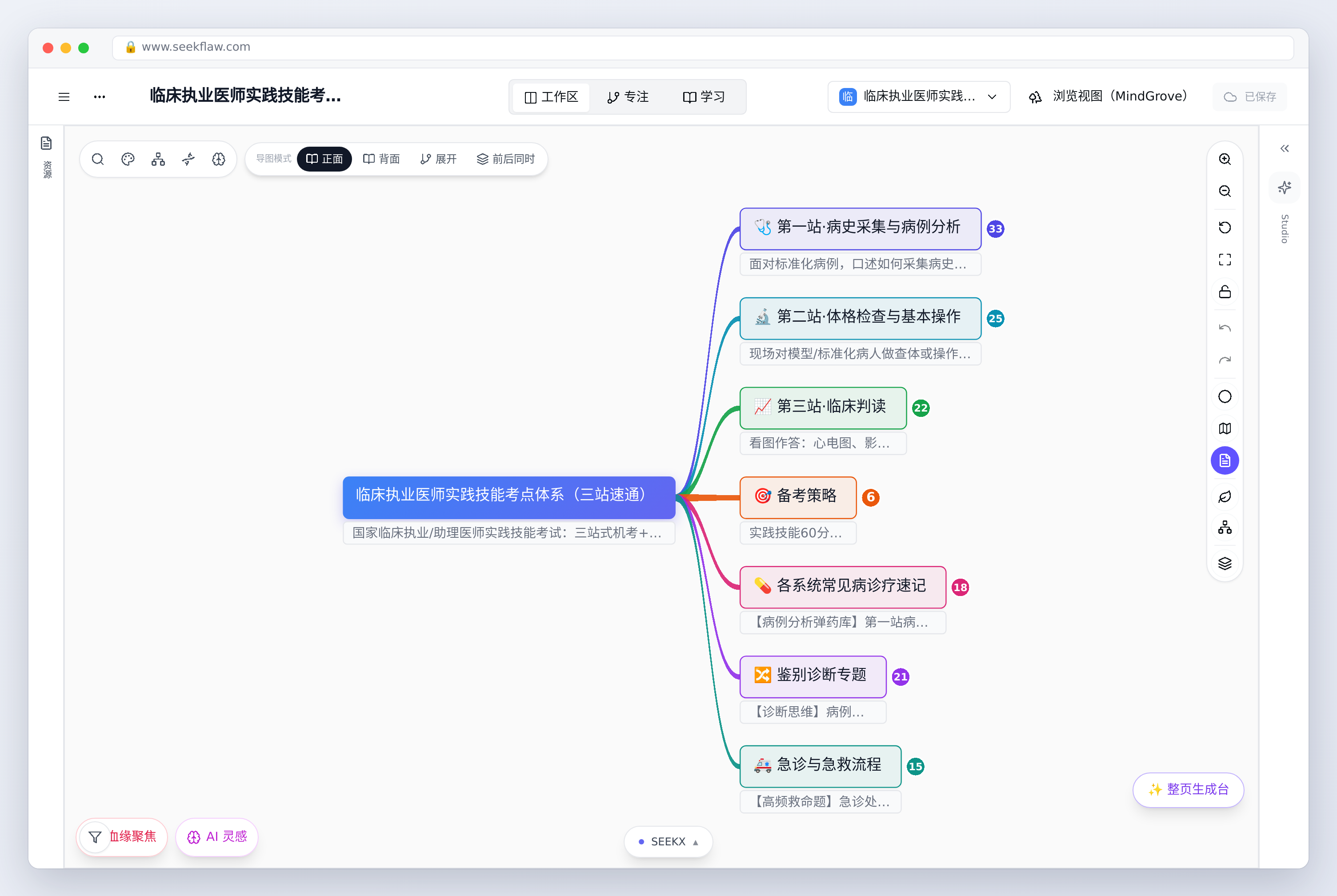The height and width of the screenshot is (896, 1337).
Task: Select the 背面 map mode
Action: point(381,159)
